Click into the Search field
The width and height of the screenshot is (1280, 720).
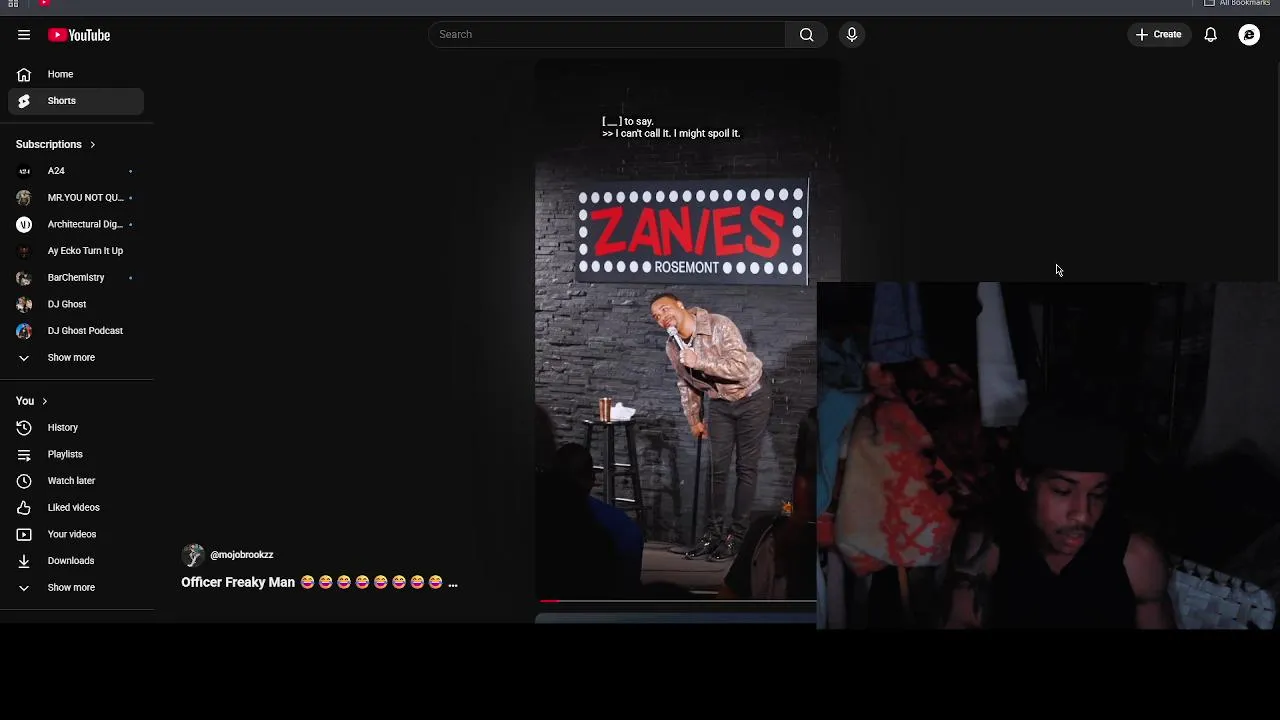(x=607, y=35)
